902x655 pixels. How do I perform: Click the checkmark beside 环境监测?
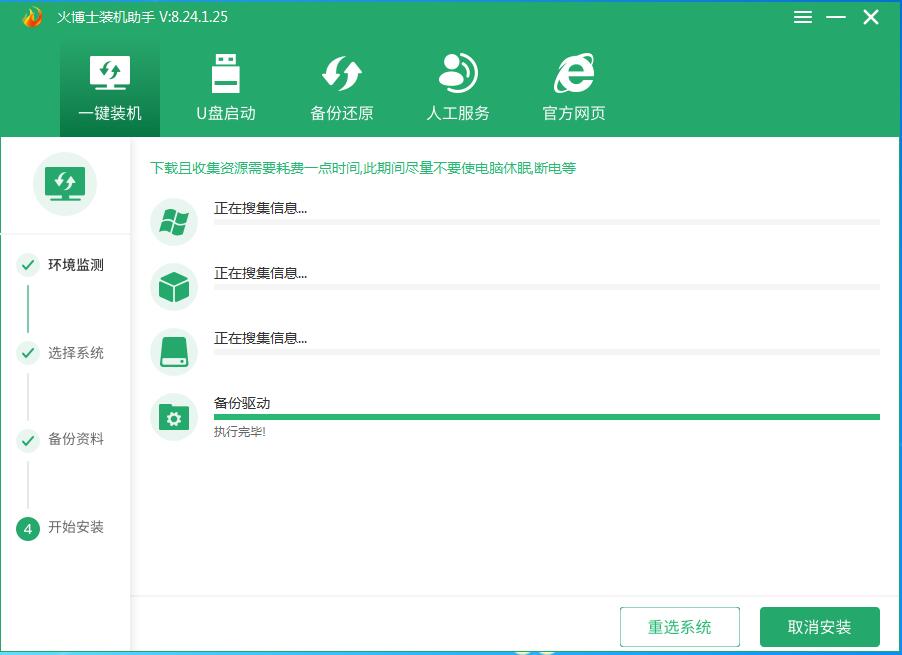28,265
